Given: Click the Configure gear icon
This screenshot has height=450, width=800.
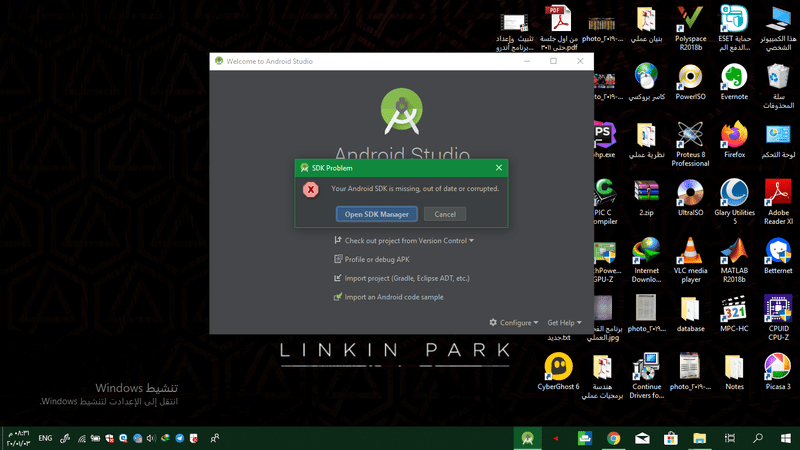Looking at the screenshot, I should pos(493,322).
